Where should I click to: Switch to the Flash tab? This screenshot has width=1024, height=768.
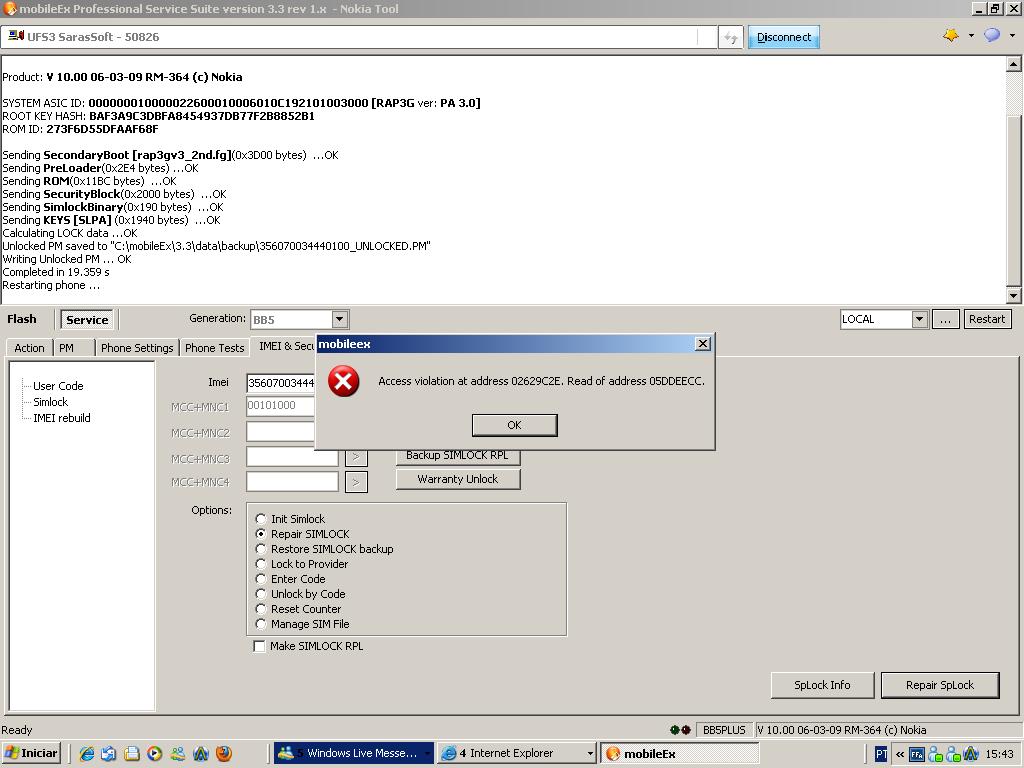click(22, 319)
